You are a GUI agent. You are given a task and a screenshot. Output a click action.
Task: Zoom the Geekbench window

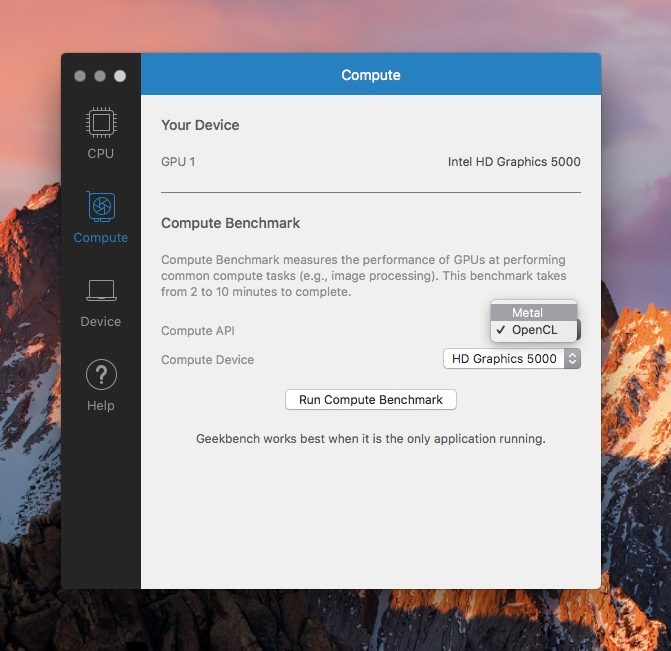[120, 76]
